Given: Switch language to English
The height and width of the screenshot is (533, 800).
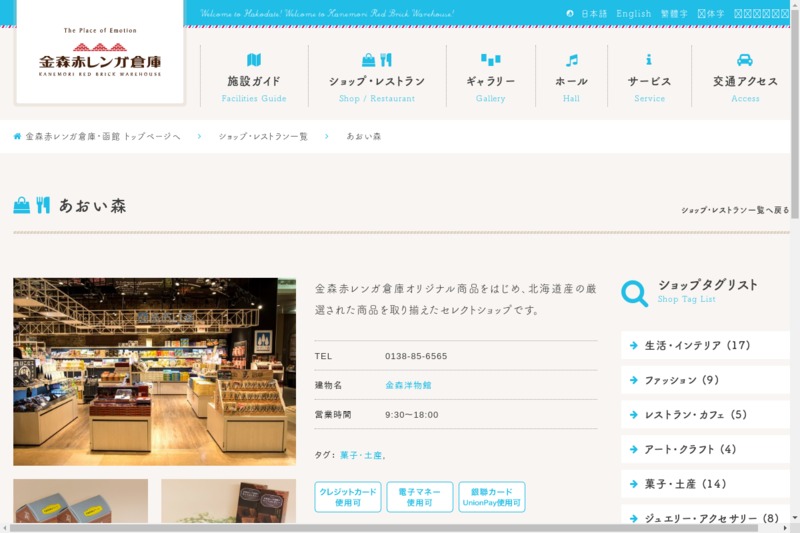Looking at the screenshot, I should tap(633, 14).
